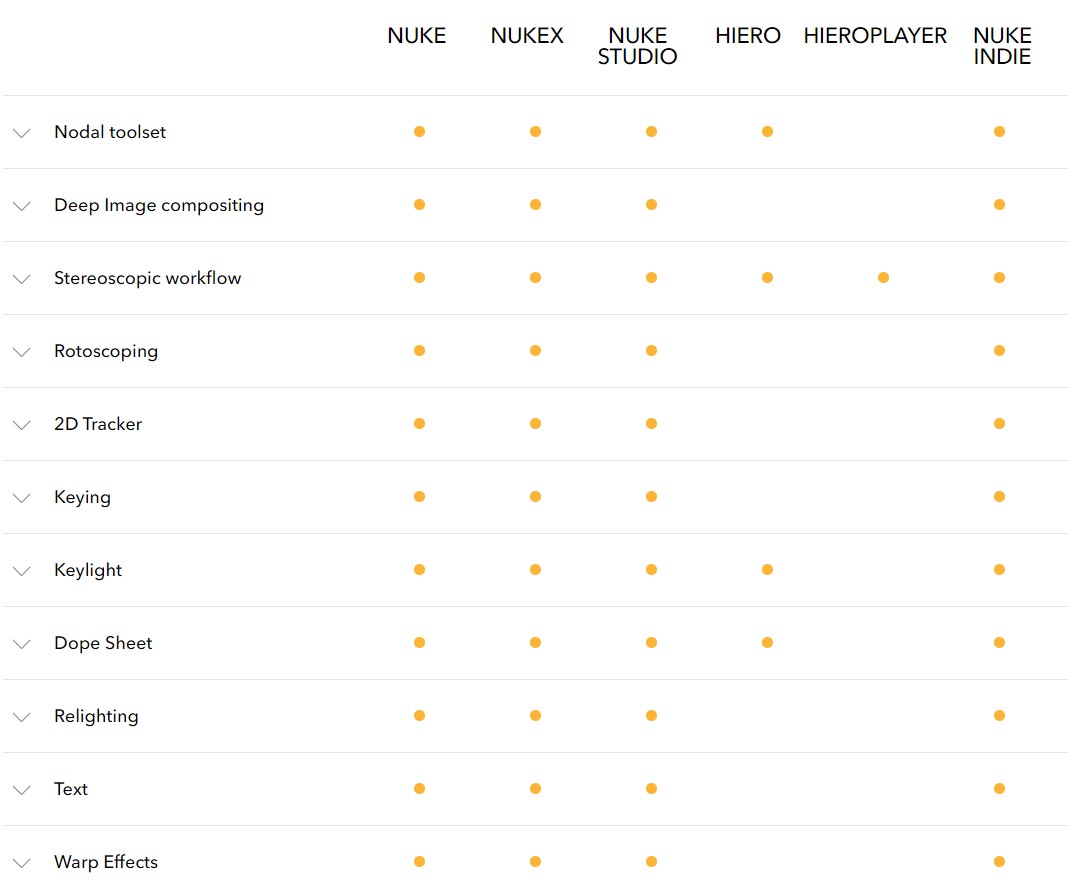This screenshot has width=1073, height=895.
Task: Click the Deep Image compositing dot under NUKE STUDIO
Action: (651, 205)
